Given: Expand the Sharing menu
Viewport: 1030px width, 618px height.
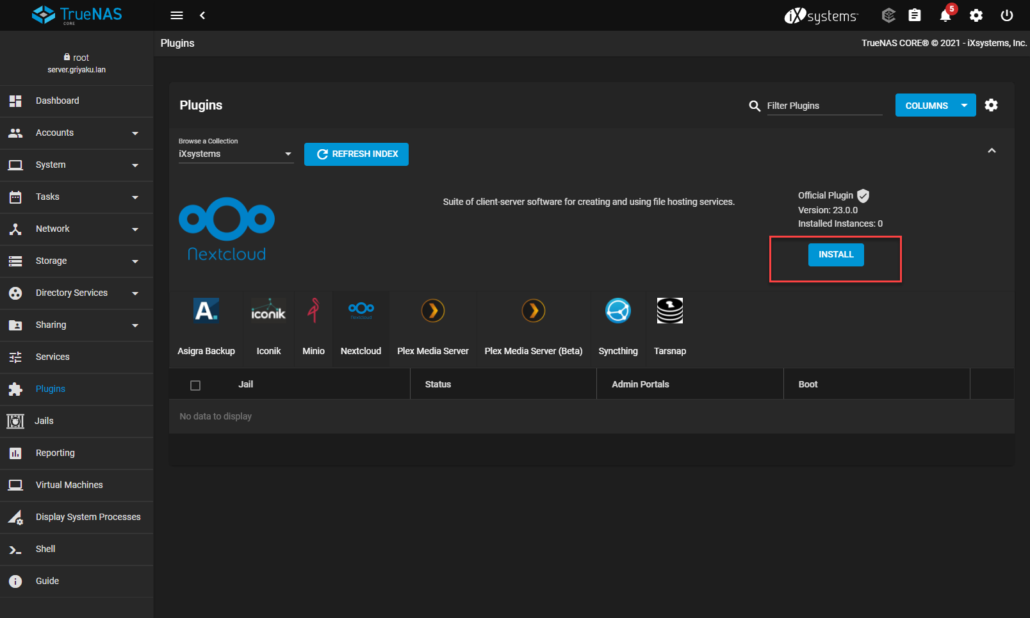Looking at the screenshot, I should [x=76, y=325].
